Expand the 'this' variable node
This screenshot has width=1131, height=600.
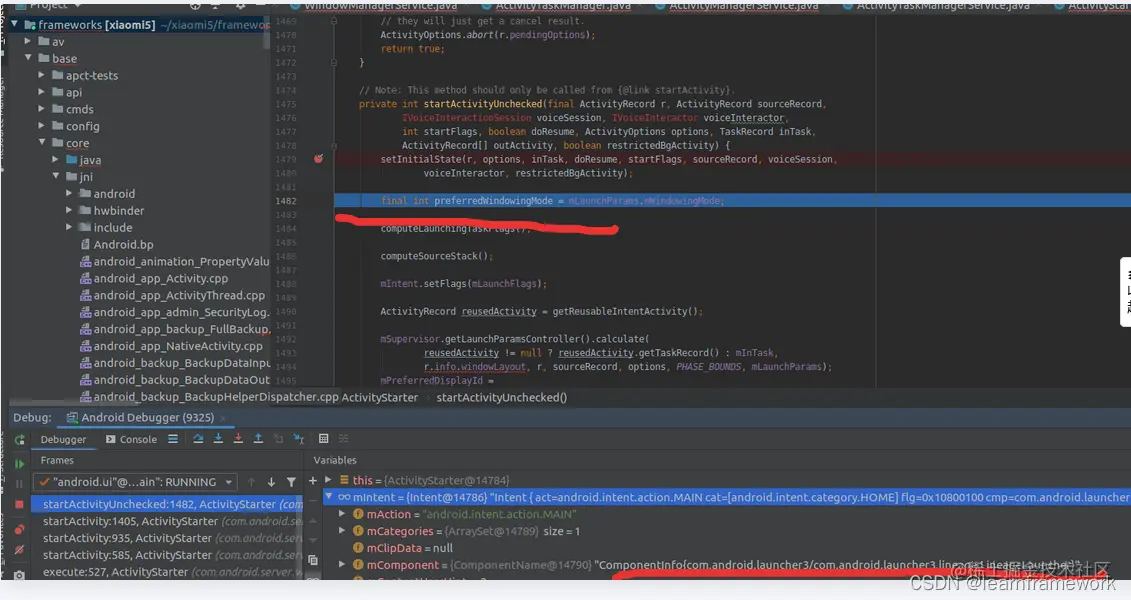click(x=328, y=480)
